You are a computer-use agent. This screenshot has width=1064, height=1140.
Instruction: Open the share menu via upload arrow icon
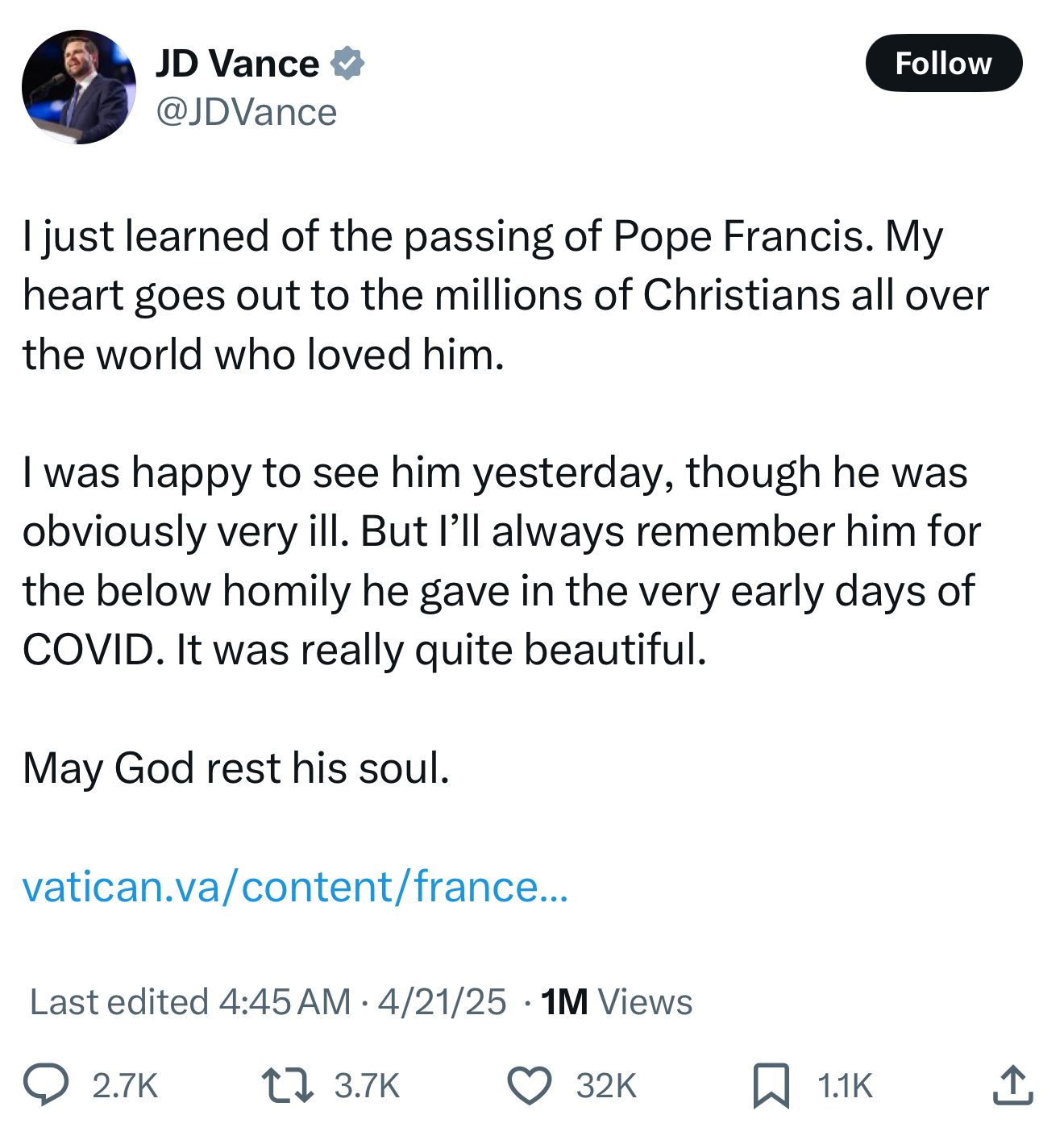1012,1084
